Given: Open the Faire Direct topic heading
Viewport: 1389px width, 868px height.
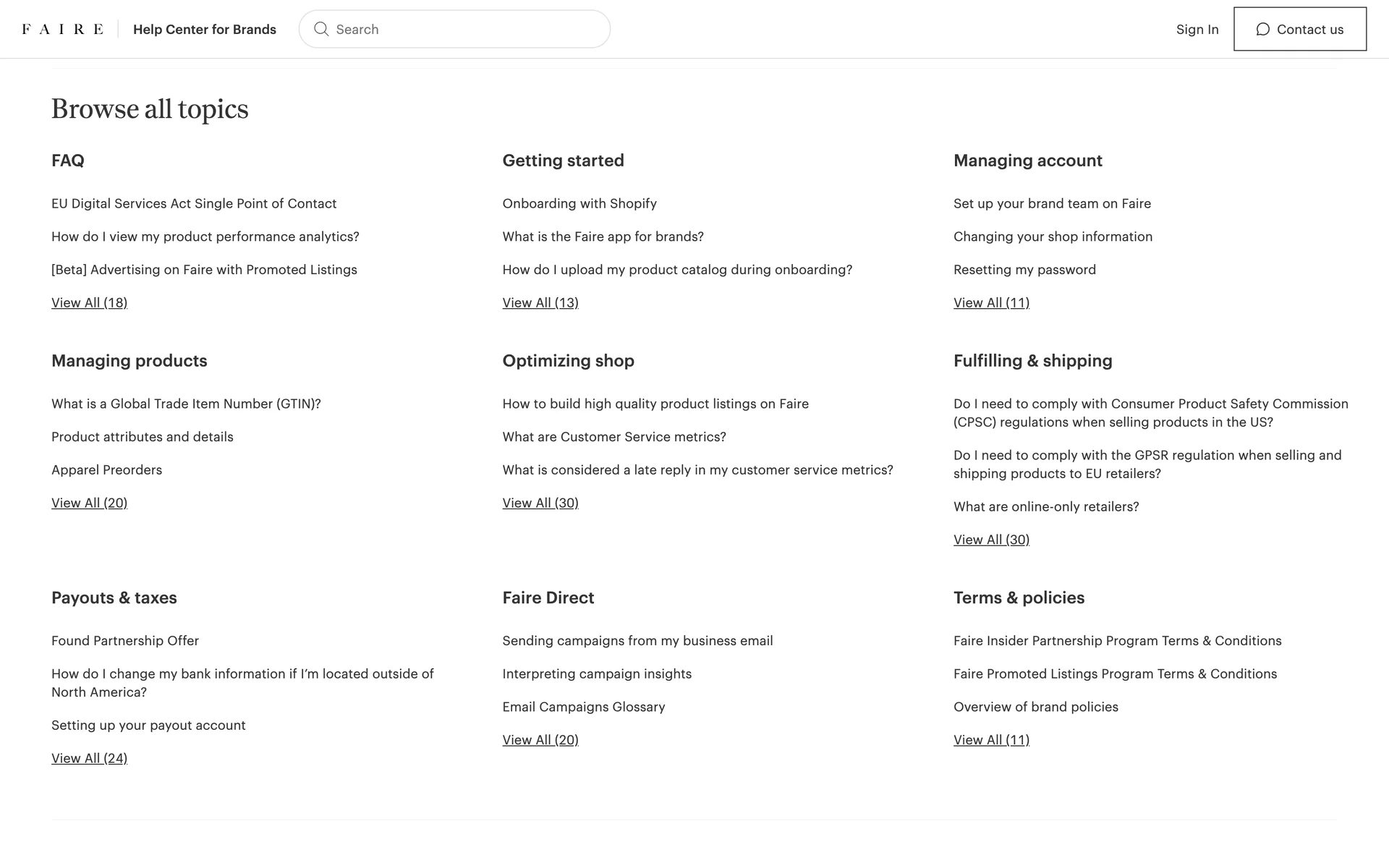Looking at the screenshot, I should (x=548, y=597).
